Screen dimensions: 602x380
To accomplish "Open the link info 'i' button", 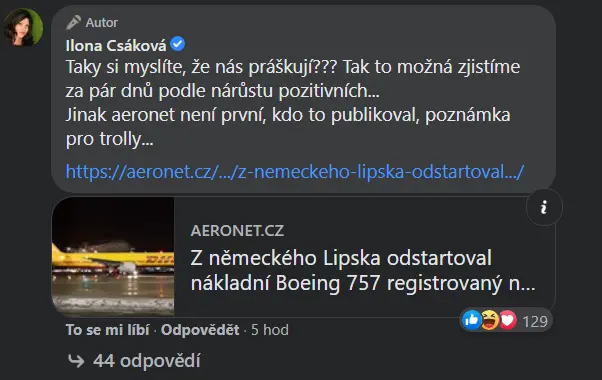I will pos(544,207).
